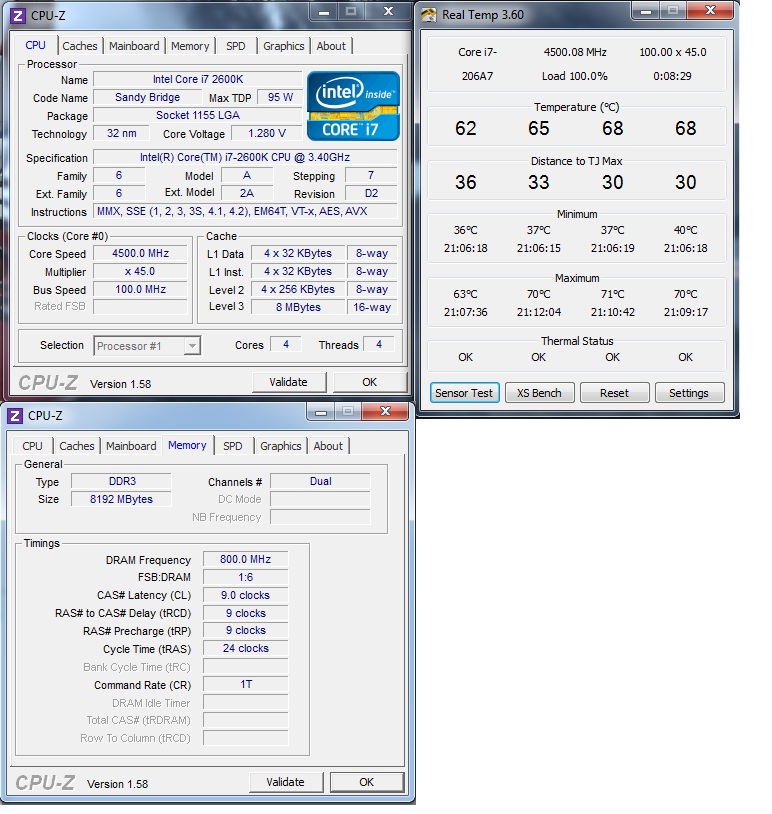Switch to Caches tab in top CPU-Z
772x814 pixels.
click(x=80, y=46)
